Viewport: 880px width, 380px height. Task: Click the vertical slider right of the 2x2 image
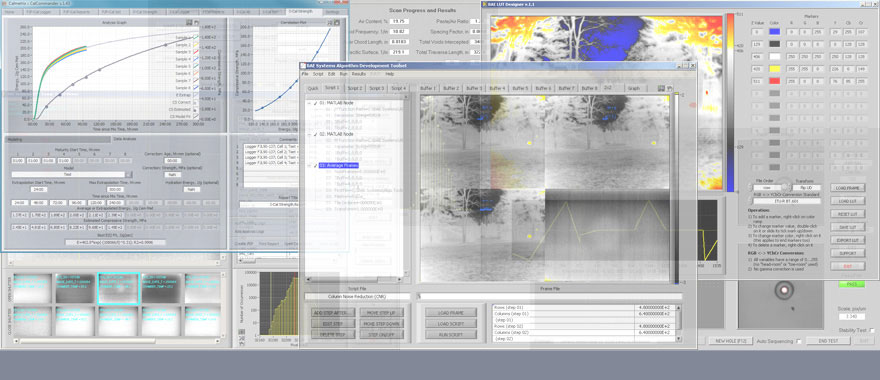[677, 189]
